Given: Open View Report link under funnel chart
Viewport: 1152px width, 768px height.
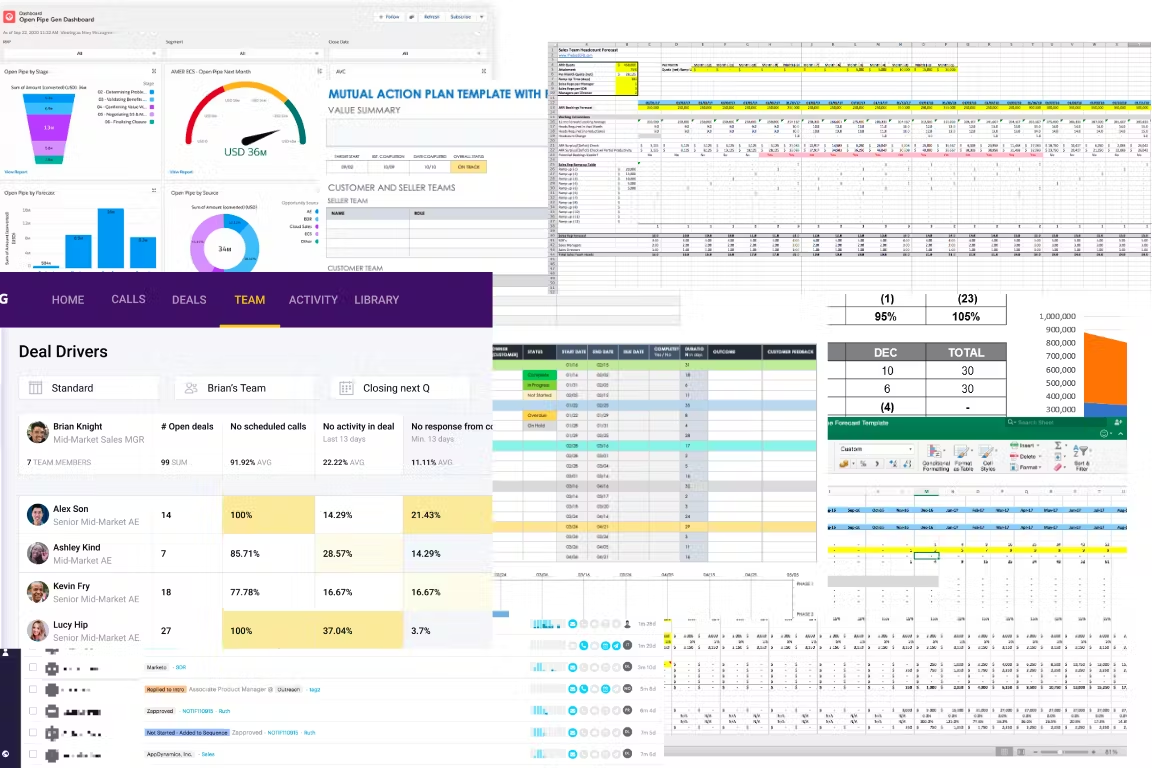Looking at the screenshot, I should pyautogui.click(x=16, y=172).
